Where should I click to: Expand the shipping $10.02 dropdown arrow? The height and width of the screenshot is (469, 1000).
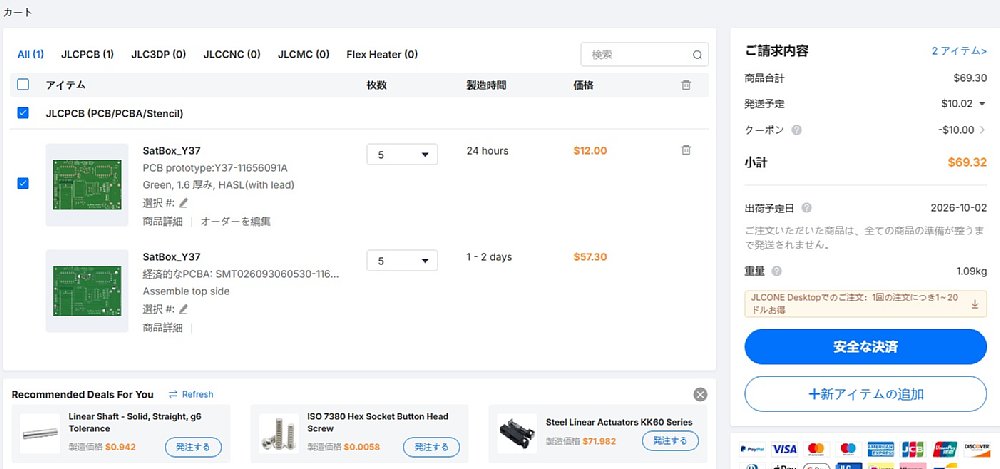tap(982, 103)
